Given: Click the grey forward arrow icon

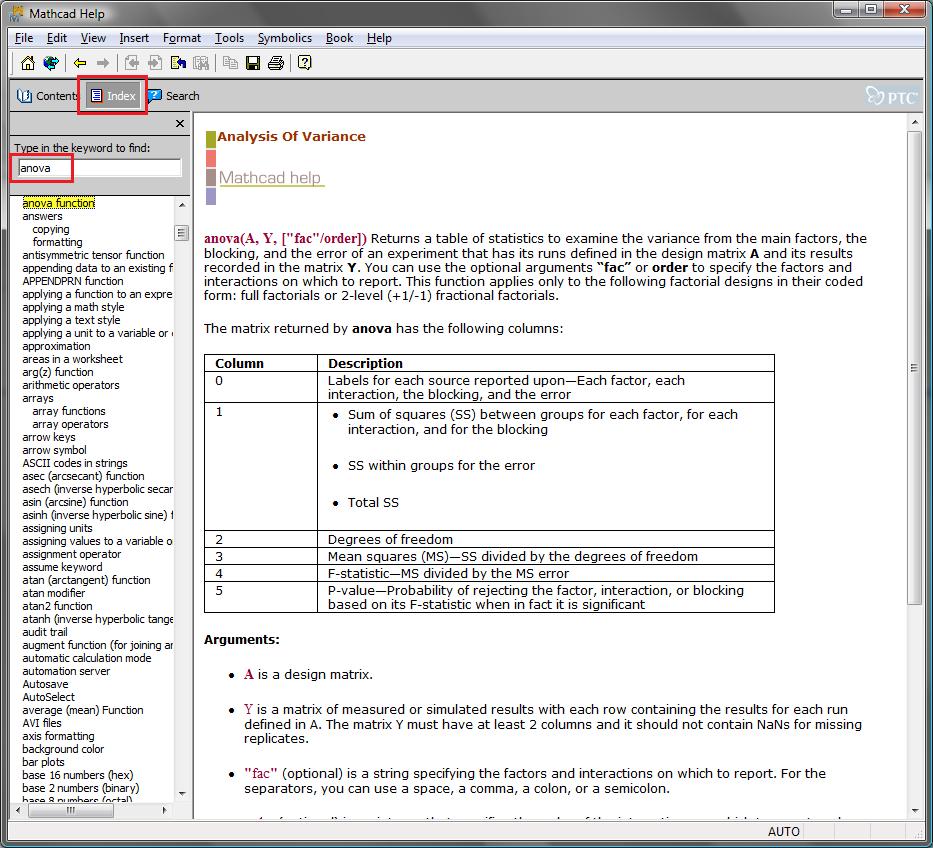Looking at the screenshot, I should (x=103, y=63).
